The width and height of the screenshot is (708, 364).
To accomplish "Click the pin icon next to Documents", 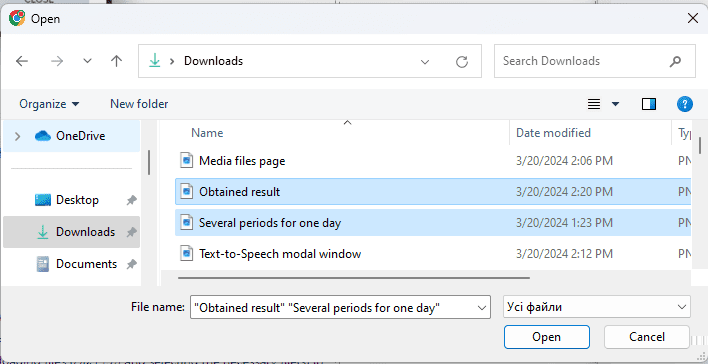I will [131, 264].
